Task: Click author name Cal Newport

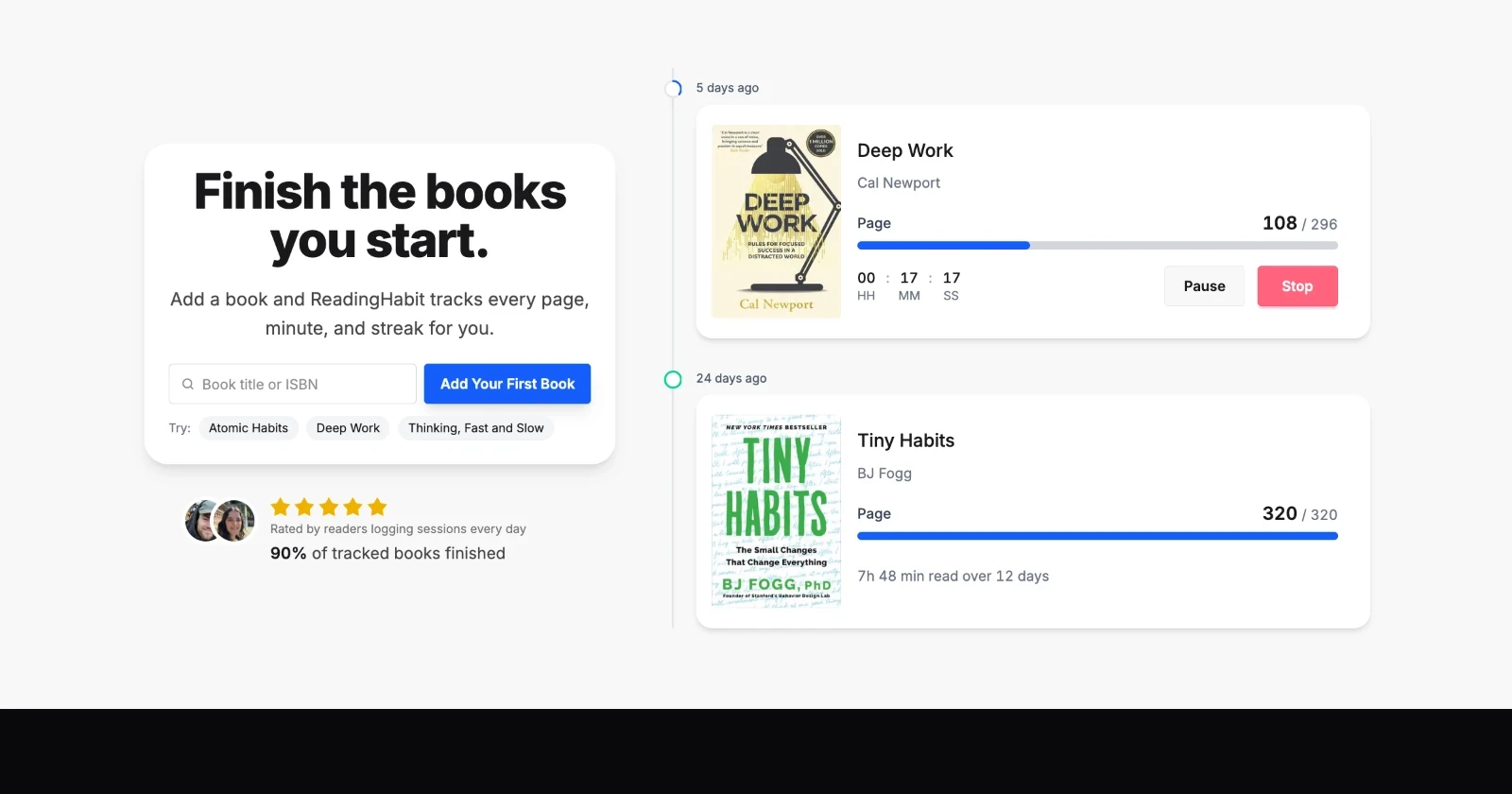Action: [x=899, y=182]
